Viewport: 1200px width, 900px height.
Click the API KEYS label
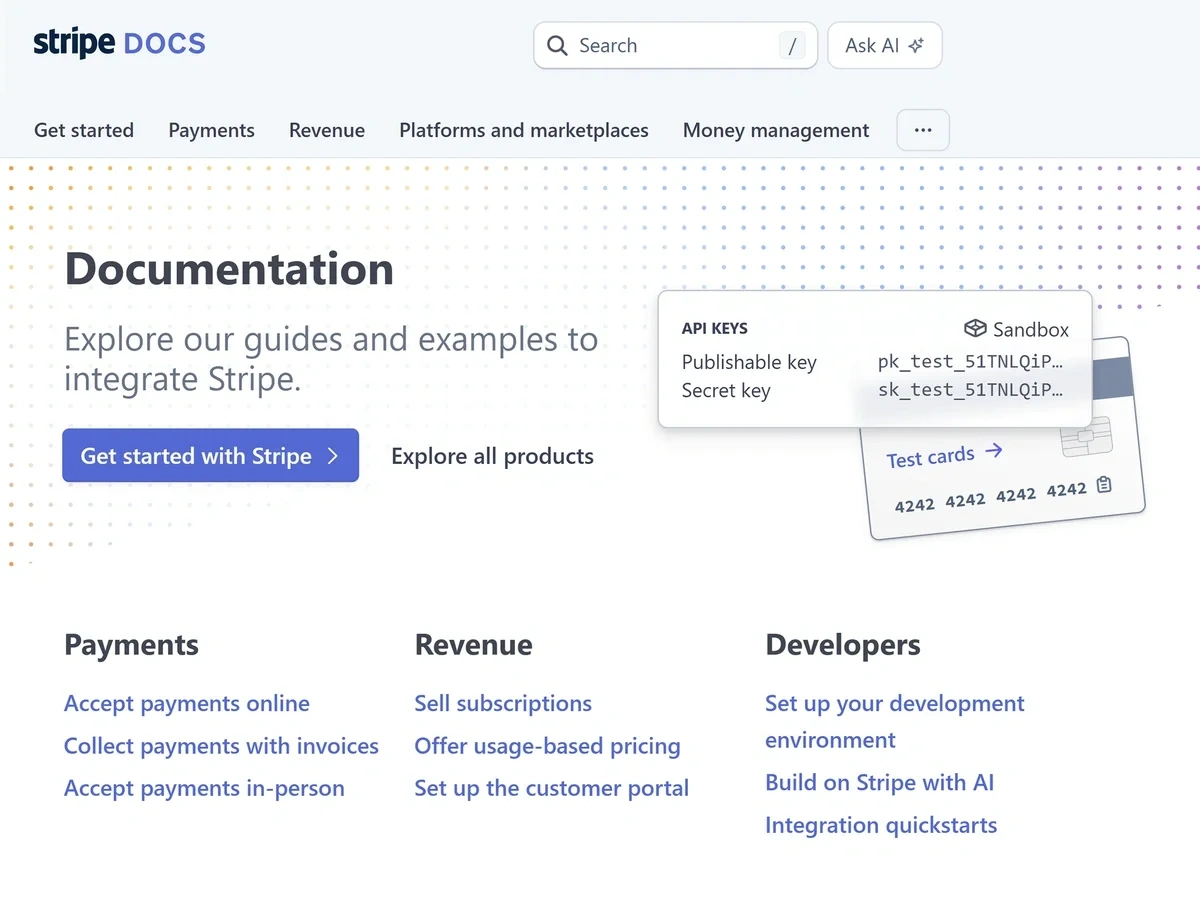point(715,328)
